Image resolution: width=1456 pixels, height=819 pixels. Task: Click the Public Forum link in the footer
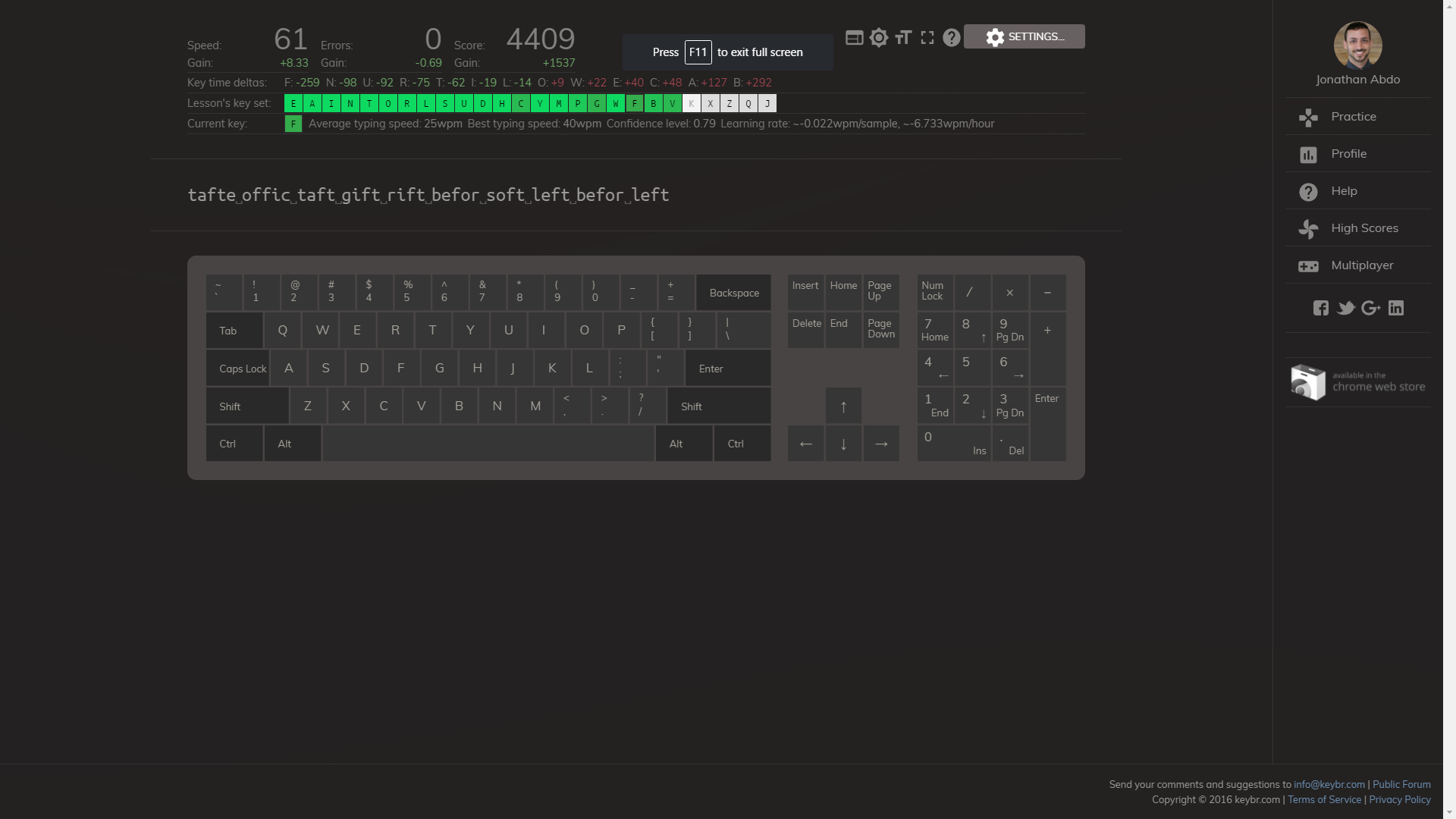pos(1401,784)
